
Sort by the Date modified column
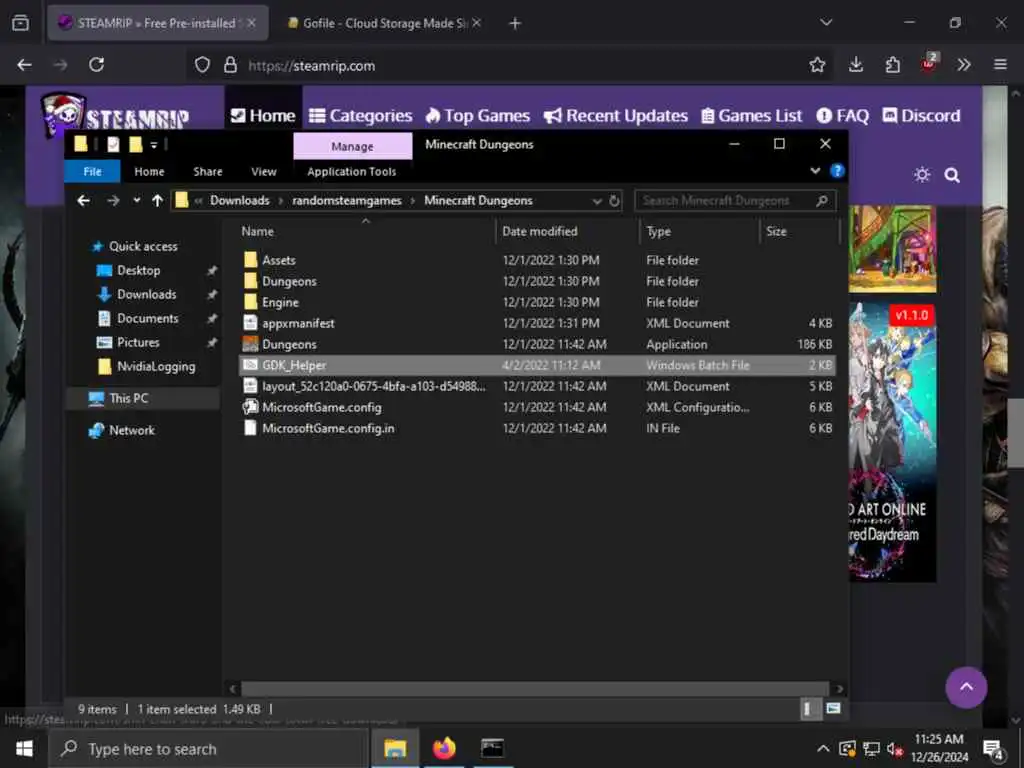567,231
